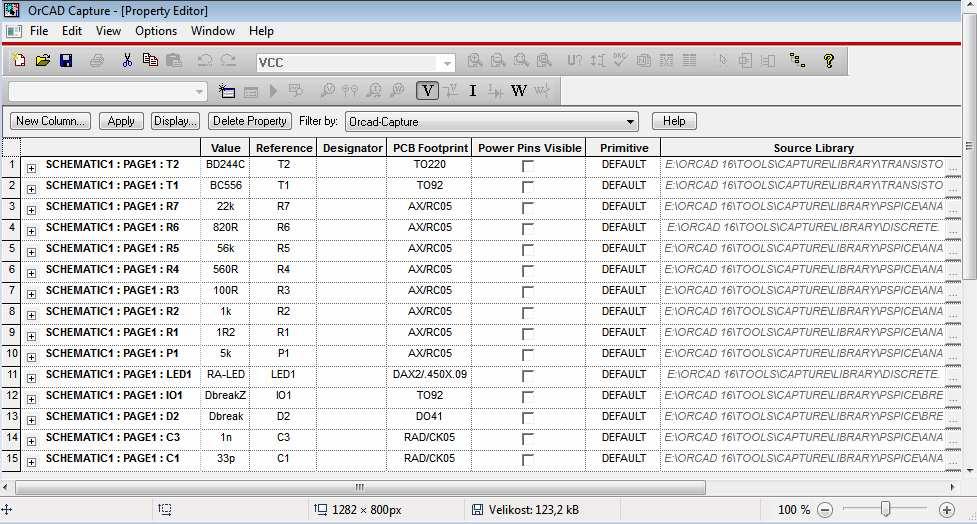Click the zoom-in plus icon in status bar
The width and height of the screenshot is (977, 524).
[x=946, y=510]
